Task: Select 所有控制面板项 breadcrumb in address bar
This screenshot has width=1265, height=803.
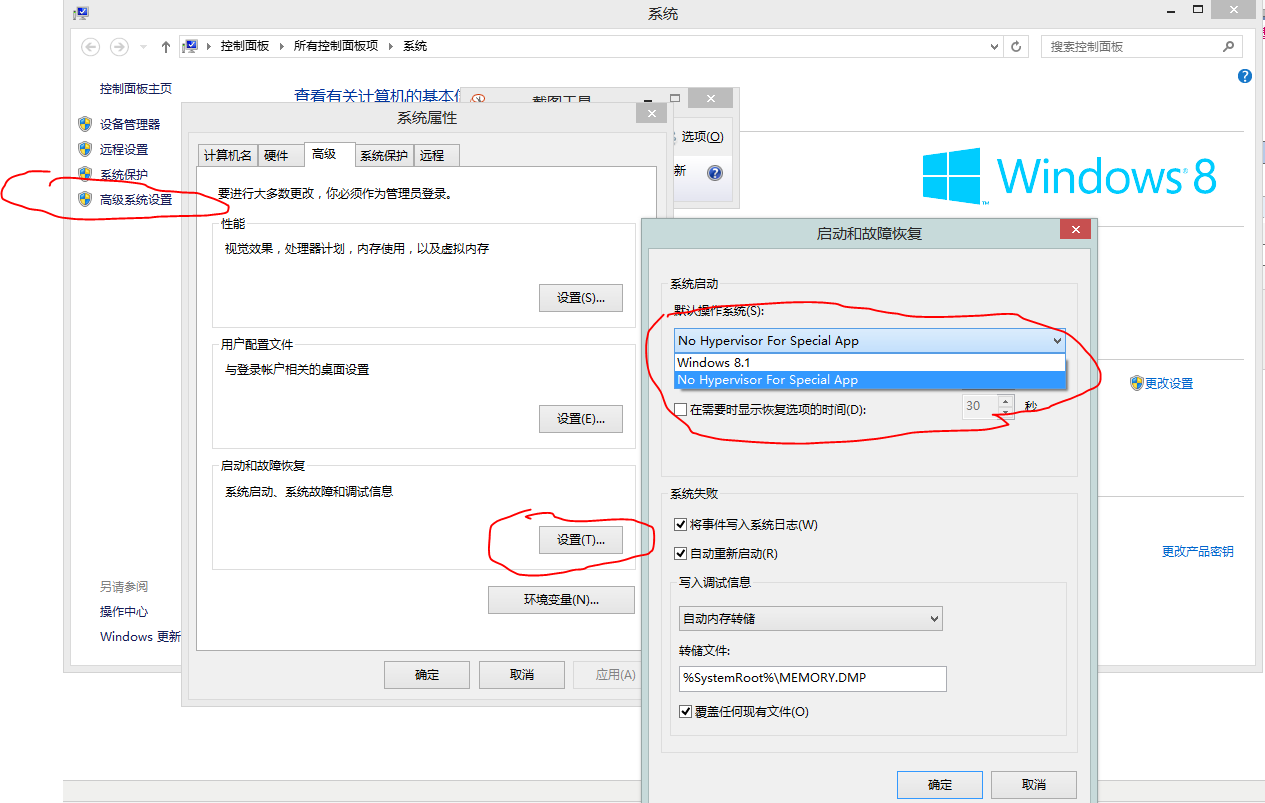Action: (x=336, y=46)
